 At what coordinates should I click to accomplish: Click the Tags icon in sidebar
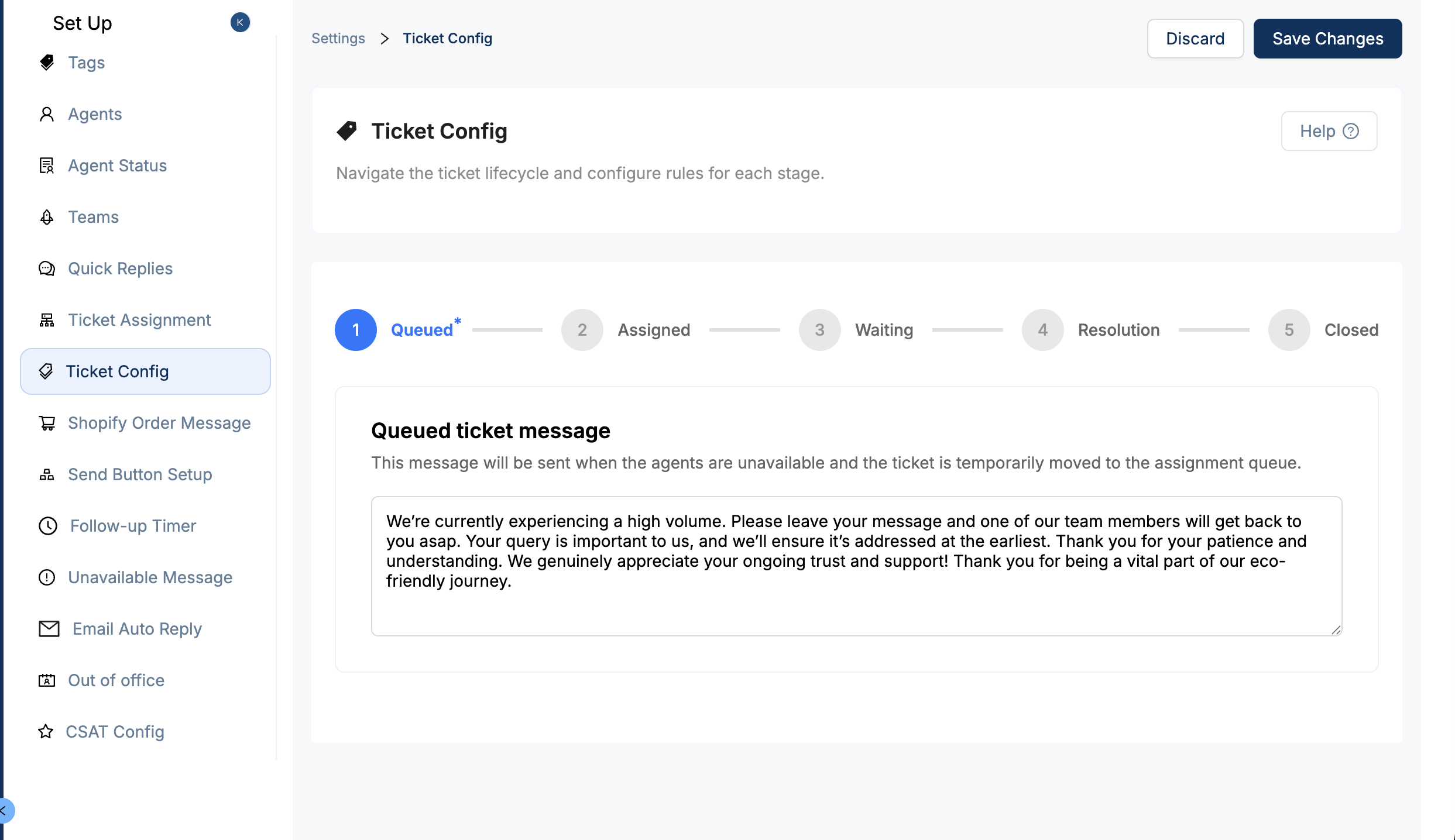47,63
